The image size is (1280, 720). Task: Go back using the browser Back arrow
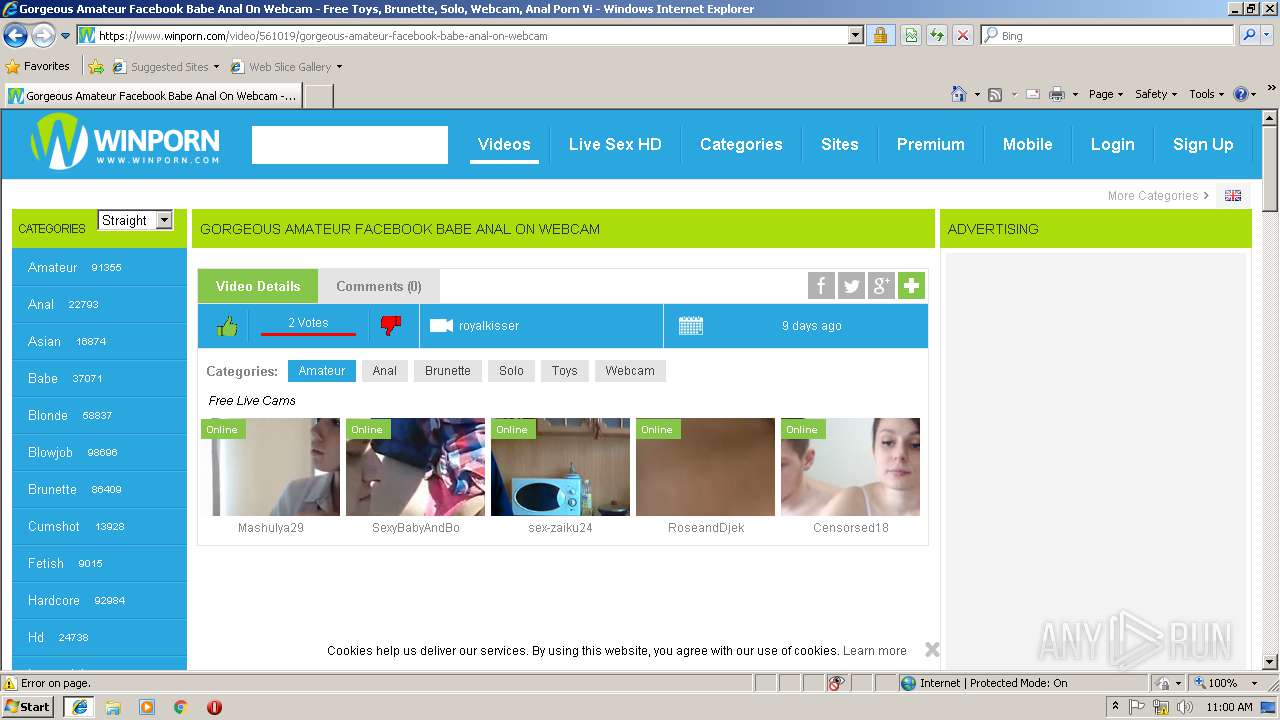pyautogui.click(x=16, y=36)
